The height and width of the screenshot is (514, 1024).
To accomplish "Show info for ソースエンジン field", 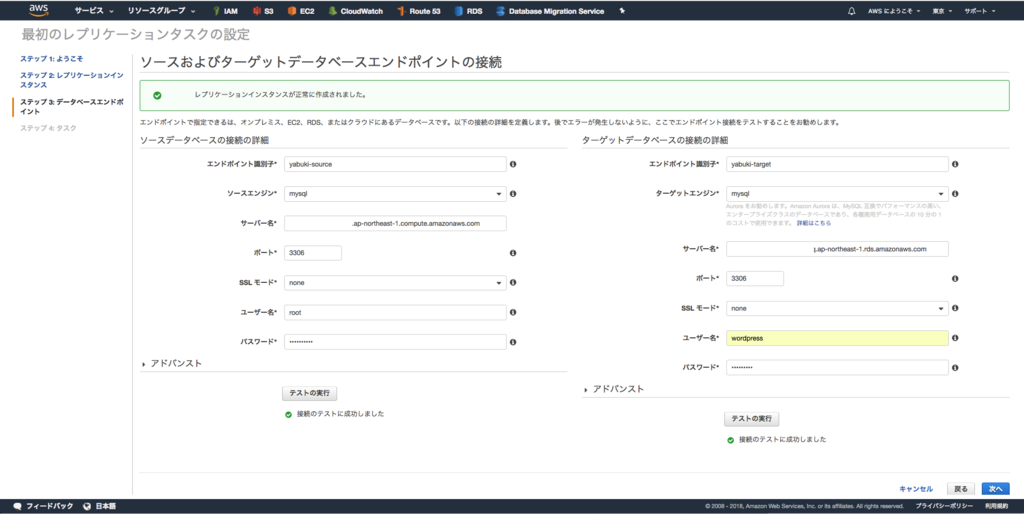I will [x=513, y=194].
